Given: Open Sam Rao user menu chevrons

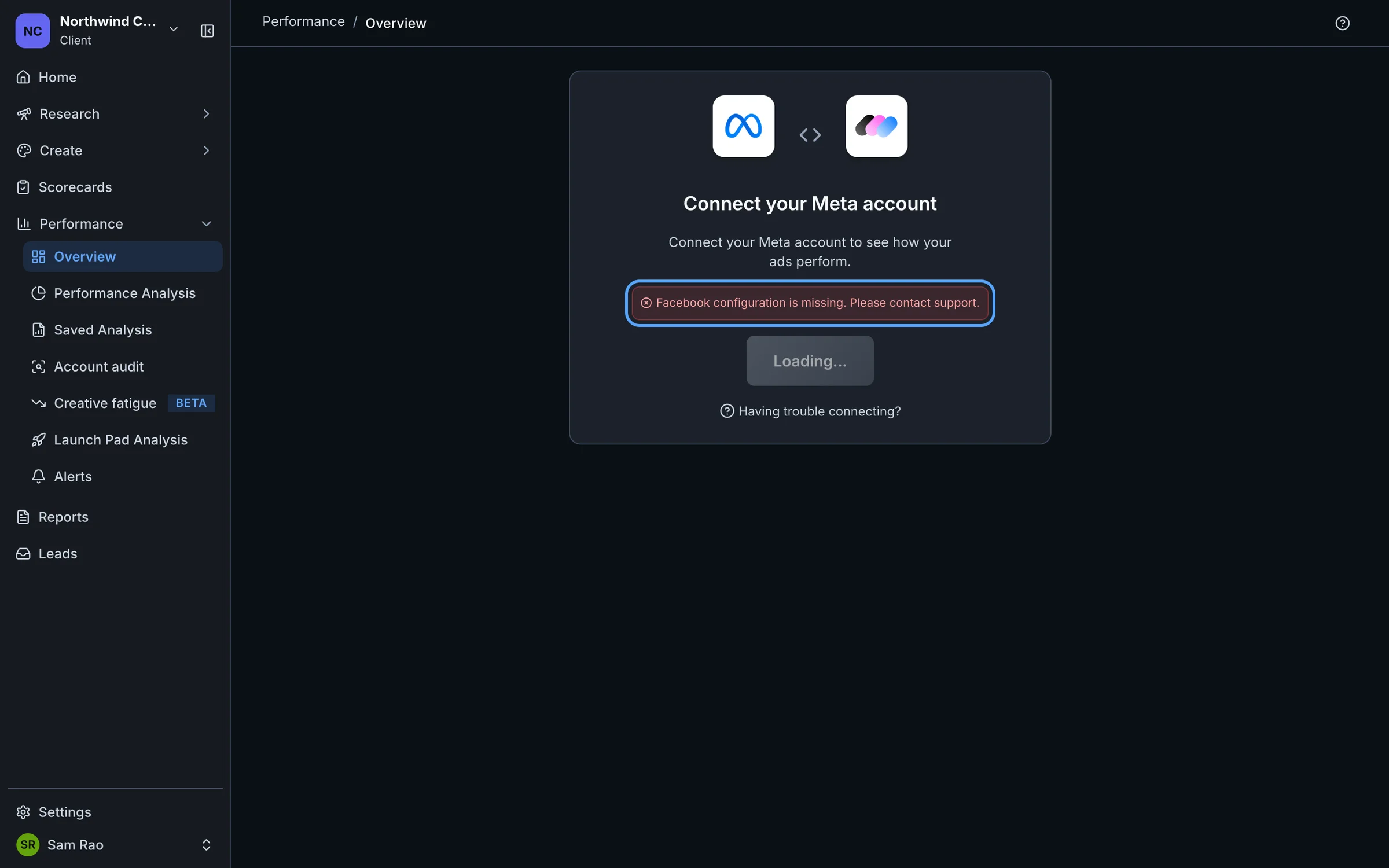Looking at the screenshot, I should 206,845.
